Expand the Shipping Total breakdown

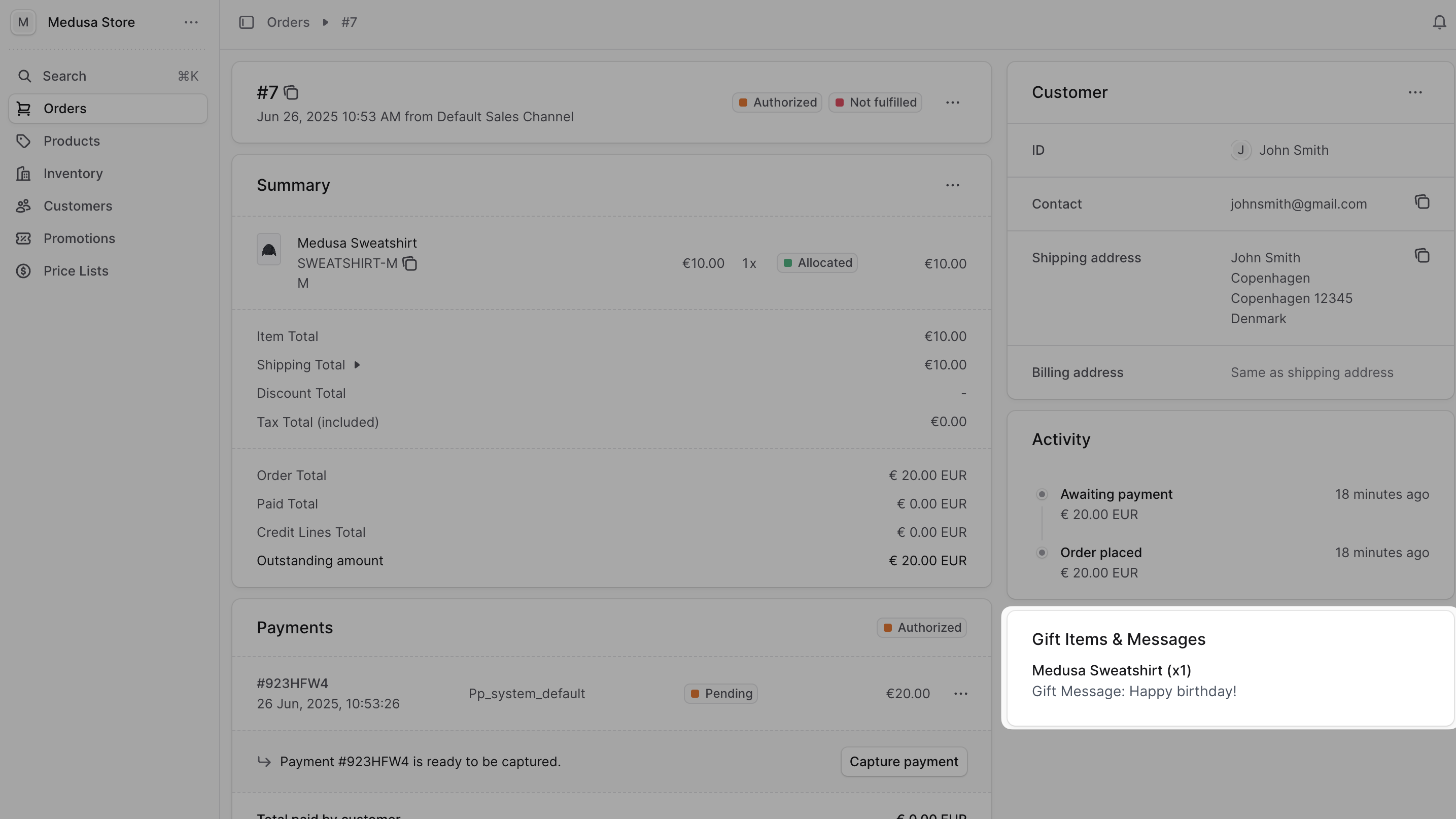[357, 364]
